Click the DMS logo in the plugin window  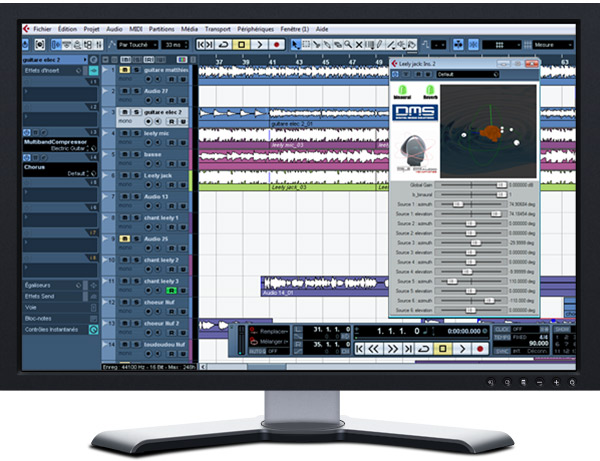[x=415, y=112]
